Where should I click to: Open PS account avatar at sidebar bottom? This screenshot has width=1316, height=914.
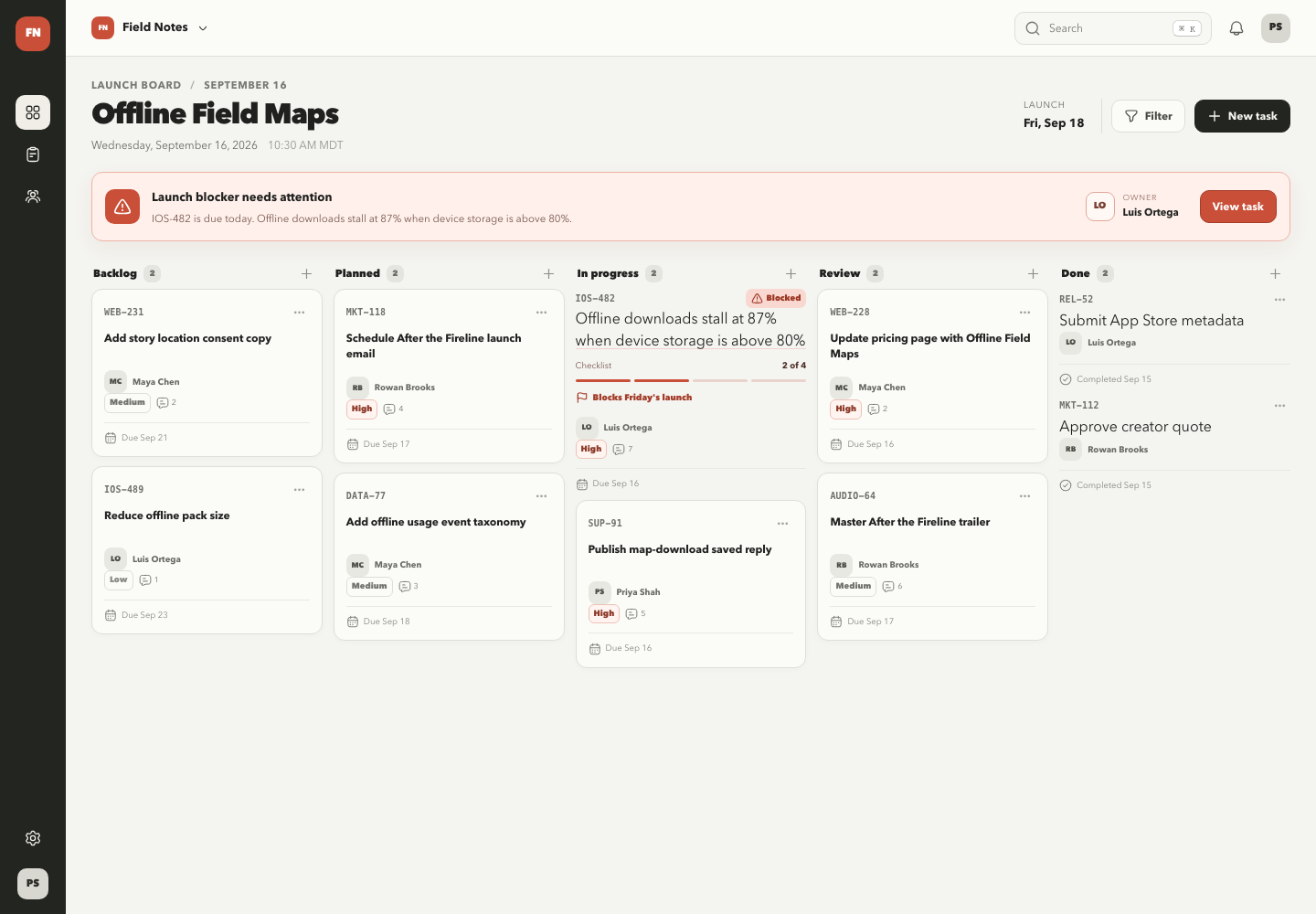click(33, 884)
